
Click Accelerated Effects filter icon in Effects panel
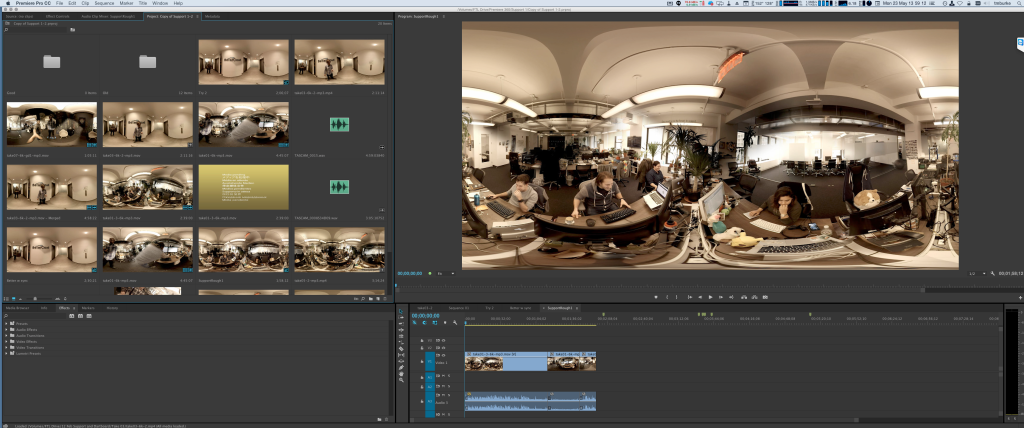click(72, 316)
